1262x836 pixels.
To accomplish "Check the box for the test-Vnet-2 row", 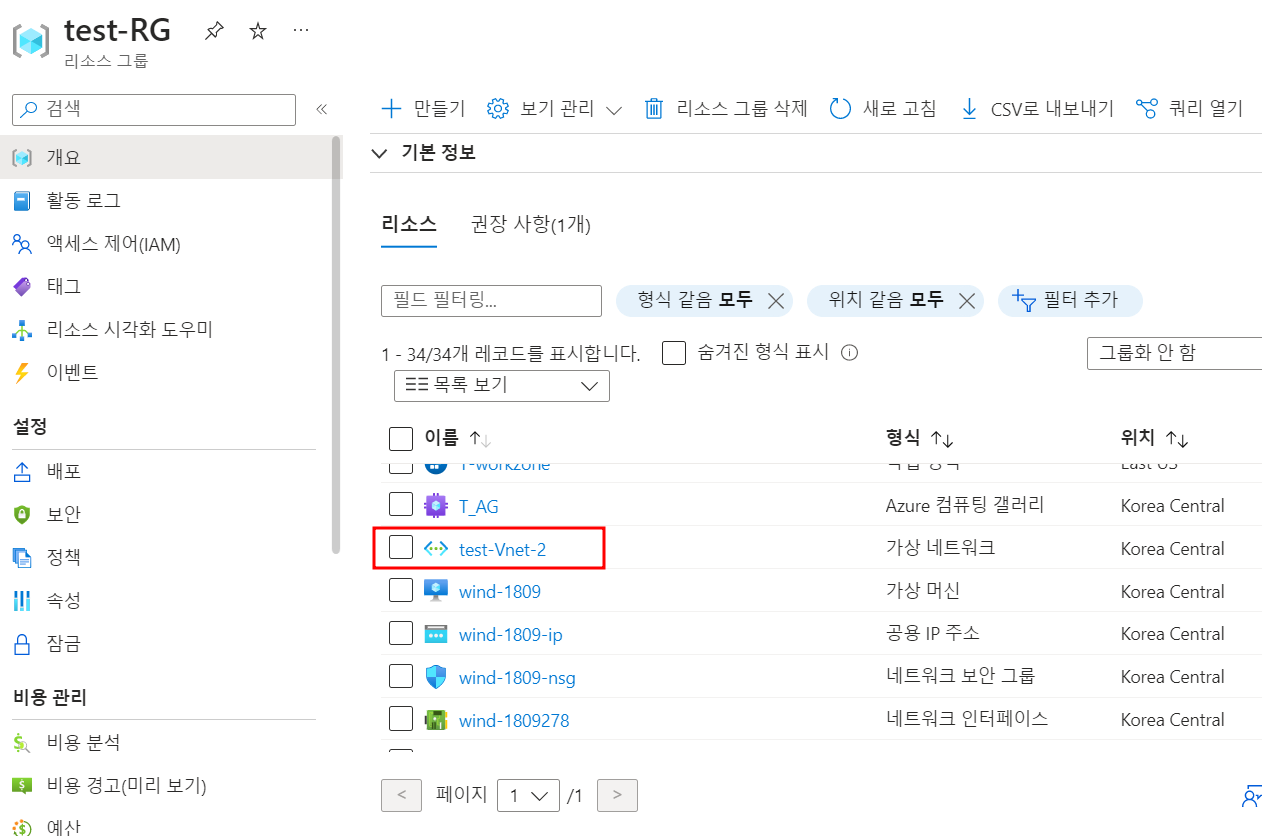I will 401,548.
